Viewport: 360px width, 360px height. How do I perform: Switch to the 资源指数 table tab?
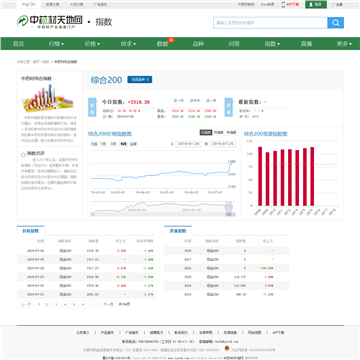(x=178, y=231)
